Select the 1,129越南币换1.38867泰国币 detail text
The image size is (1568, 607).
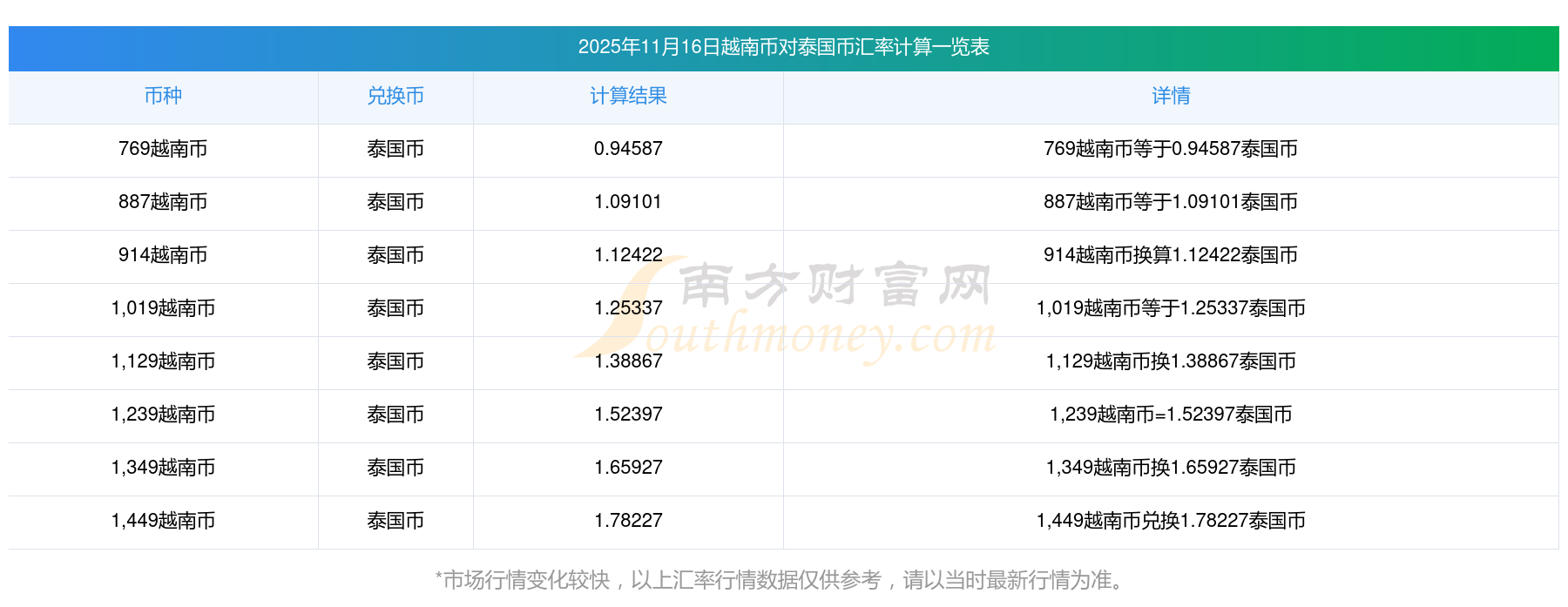tap(1171, 361)
